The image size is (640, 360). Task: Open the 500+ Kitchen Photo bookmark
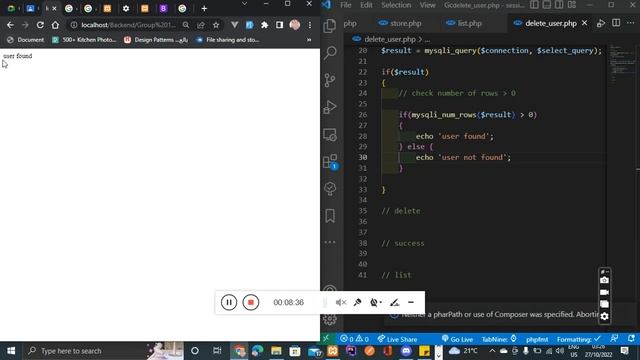[x=84, y=40]
